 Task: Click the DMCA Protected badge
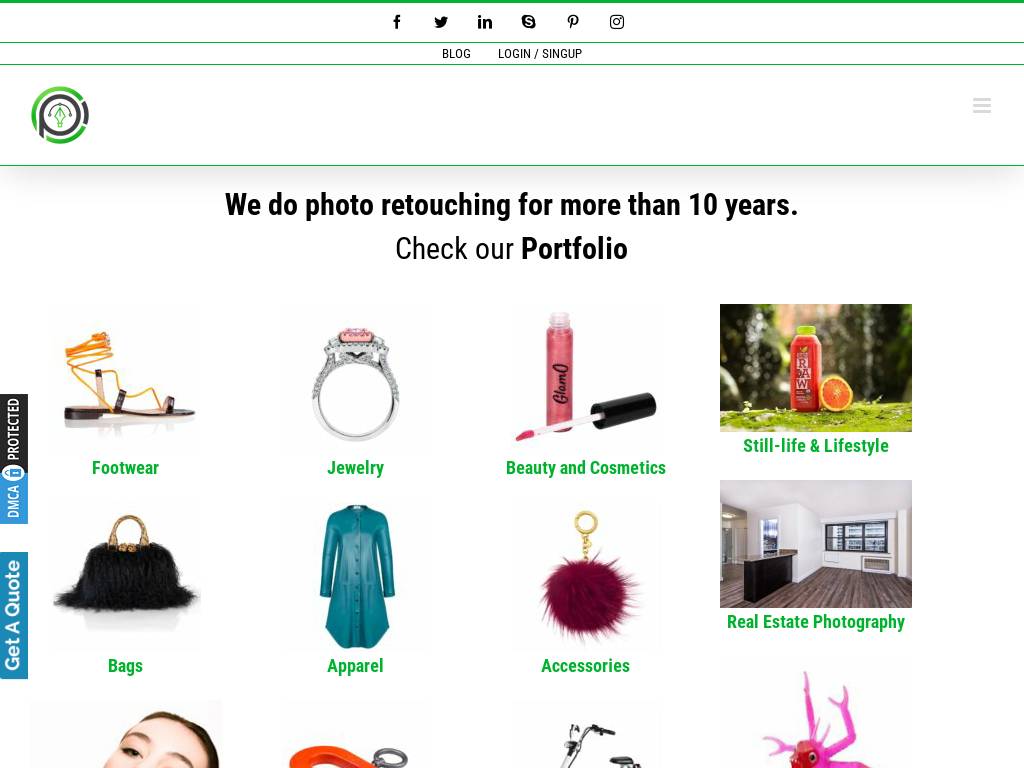coord(14,458)
